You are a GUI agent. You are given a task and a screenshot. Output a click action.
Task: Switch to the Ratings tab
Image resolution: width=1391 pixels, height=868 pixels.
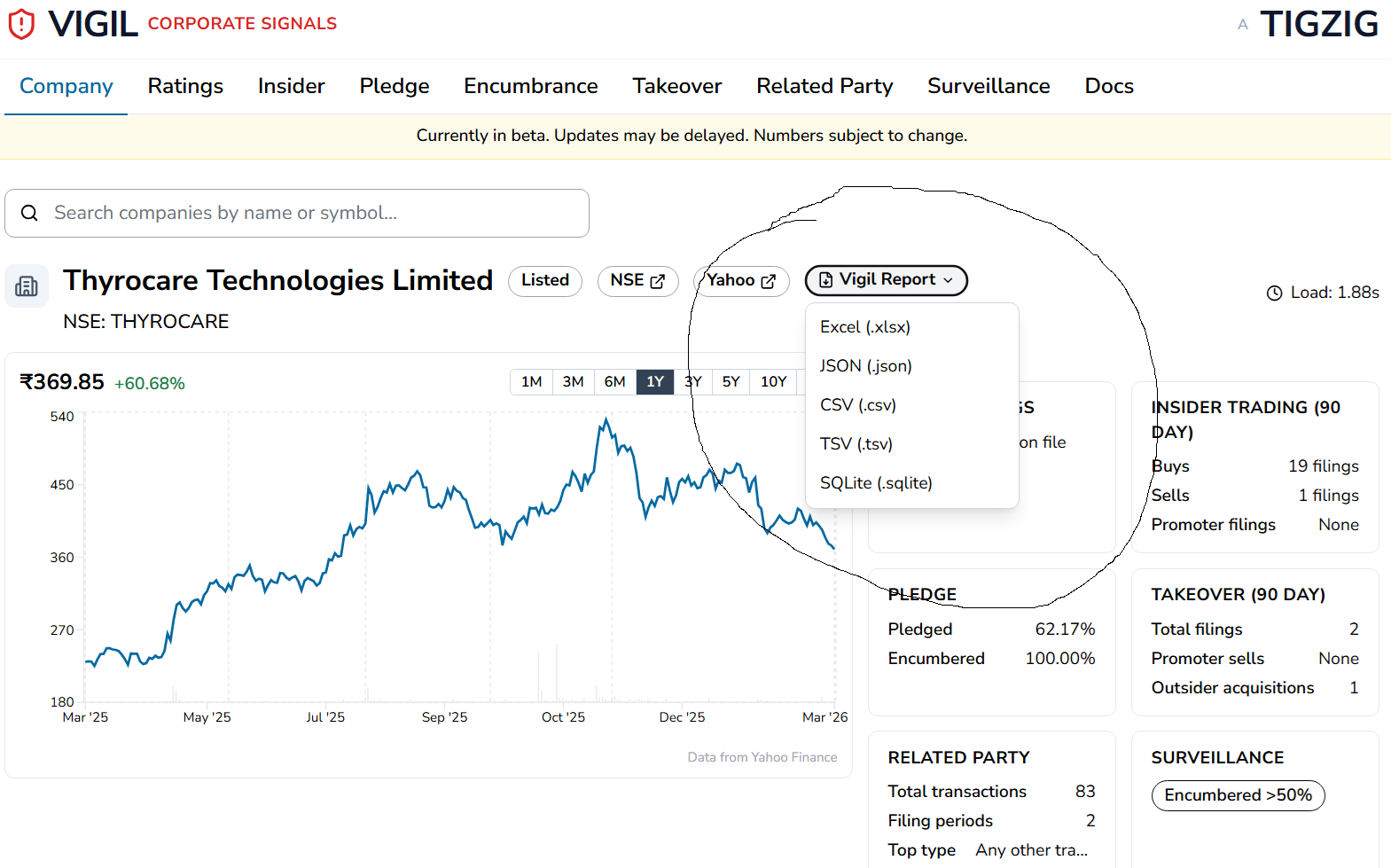185,86
